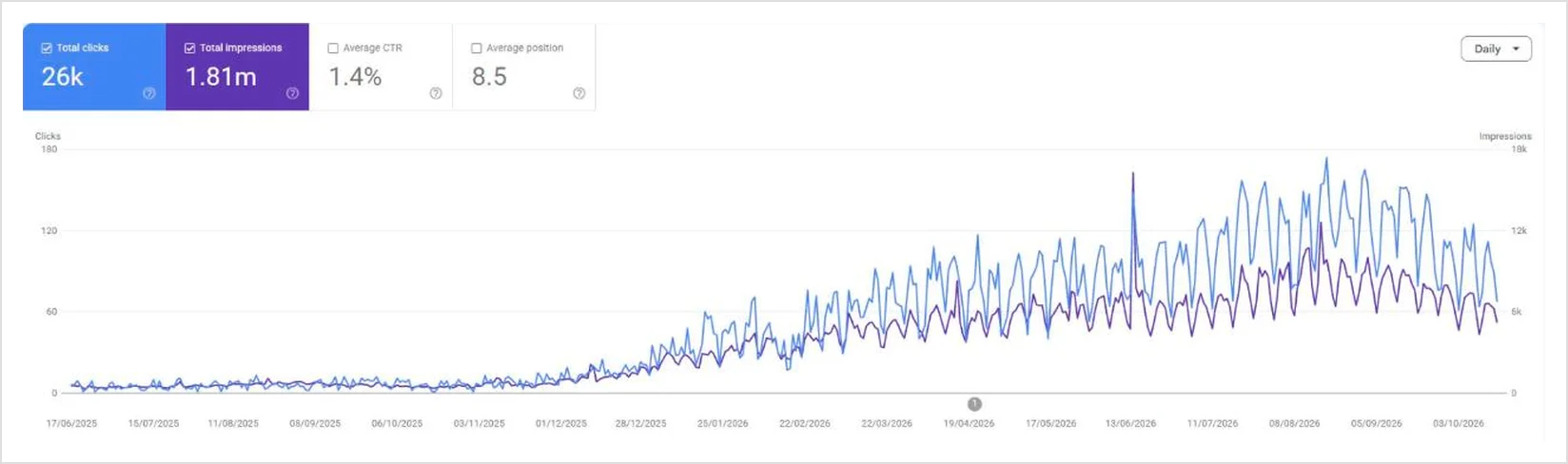Image resolution: width=1568 pixels, height=464 pixels.
Task: Click the 6k impressions axis value
Action: (1517, 312)
